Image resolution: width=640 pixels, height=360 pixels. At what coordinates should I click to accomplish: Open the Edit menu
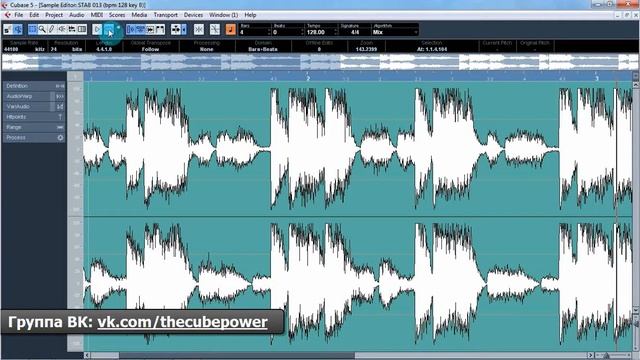pyautogui.click(x=34, y=15)
